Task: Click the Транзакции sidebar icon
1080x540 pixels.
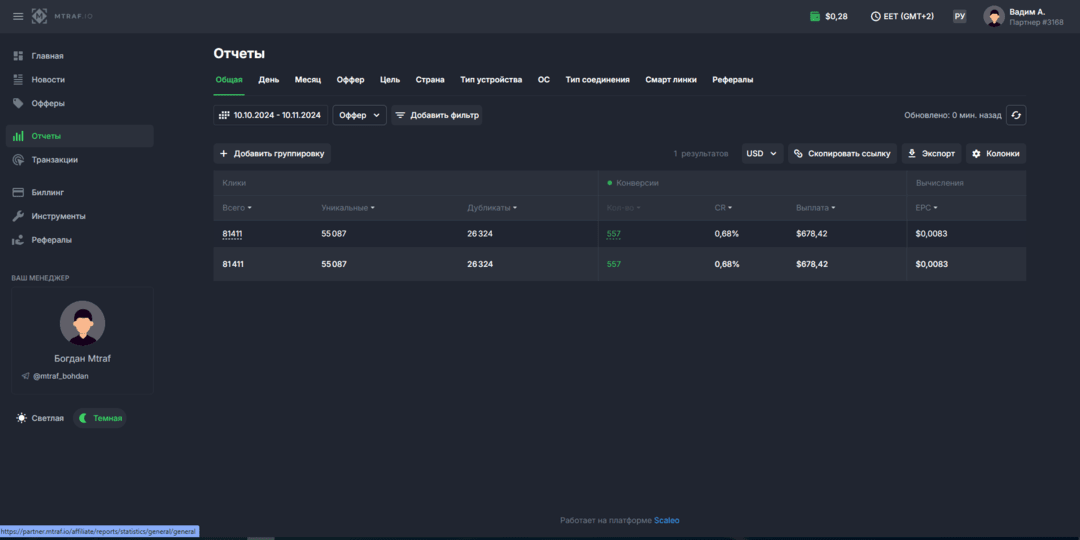Action: (x=19, y=160)
